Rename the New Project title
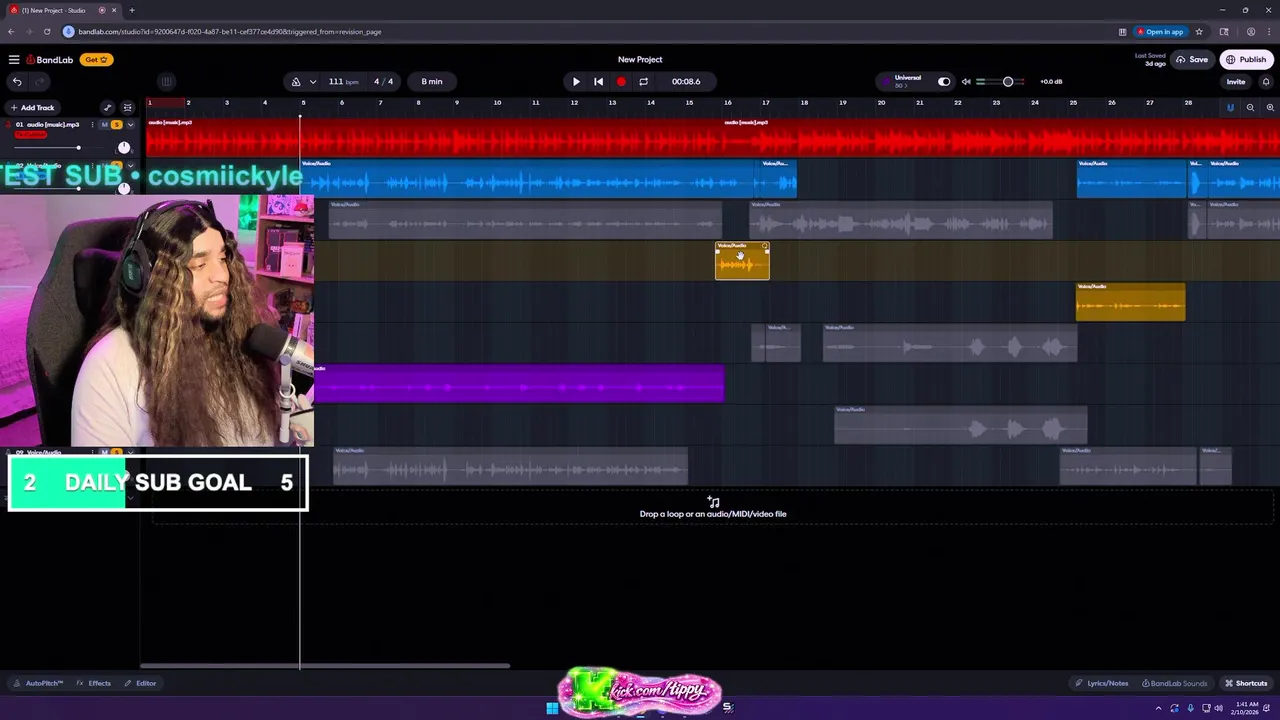 (x=640, y=60)
